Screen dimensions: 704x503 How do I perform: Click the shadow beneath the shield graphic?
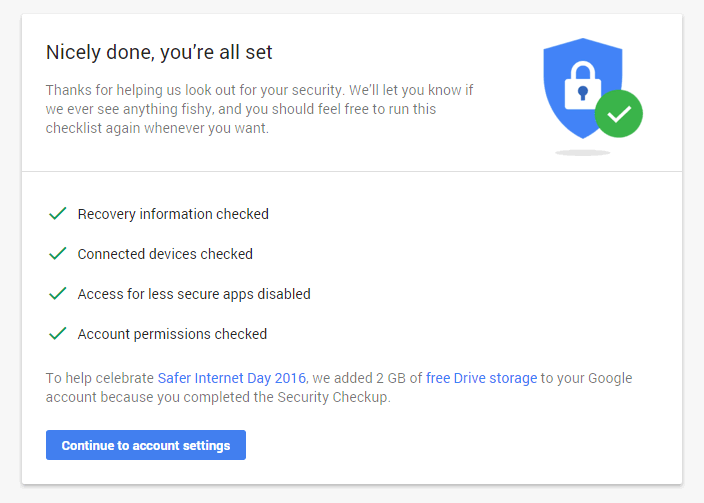pyautogui.click(x=582, y=153)
